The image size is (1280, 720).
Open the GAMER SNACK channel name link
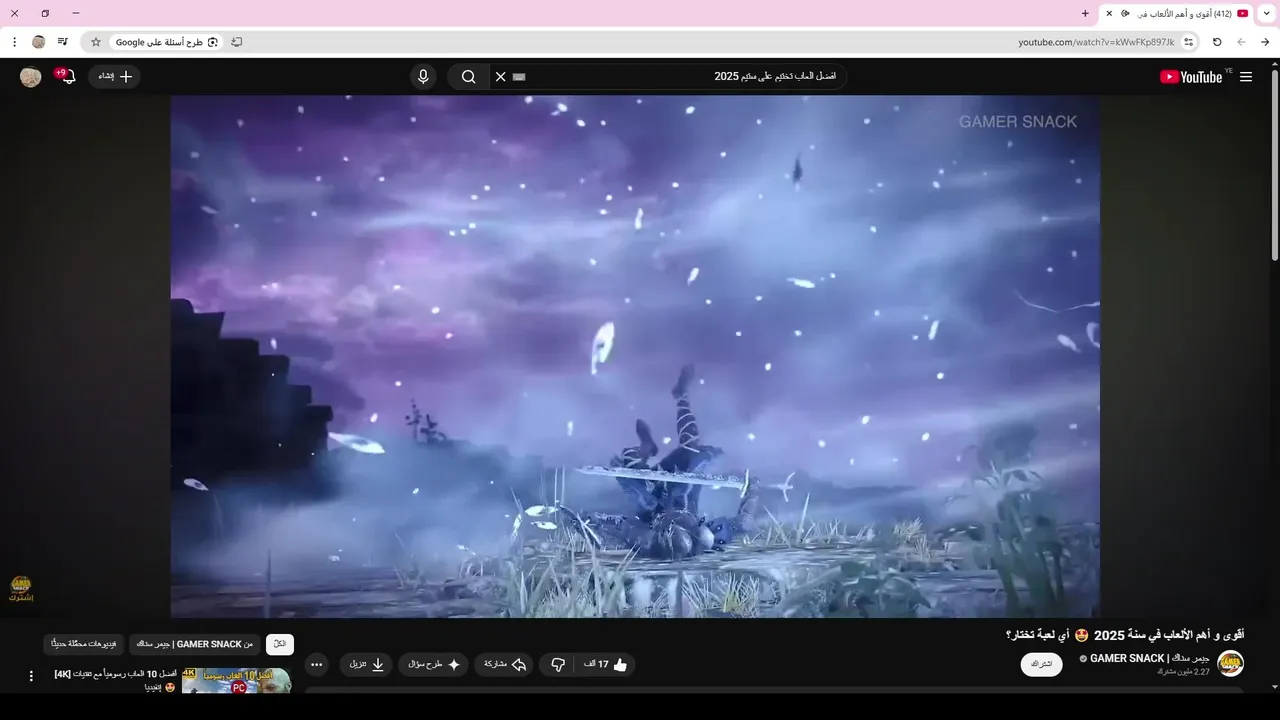coord(1150,658)
